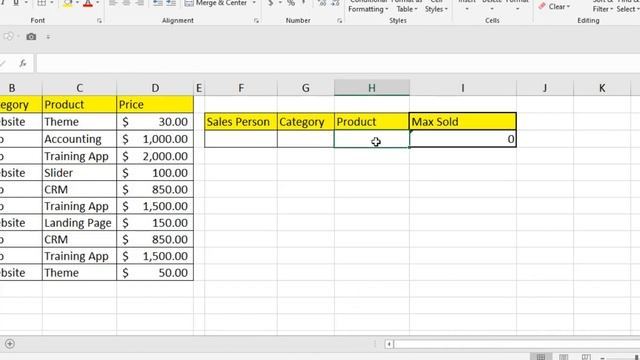Click the zoom out minus button
Screen dimensions: 640x360
point(602,358)
